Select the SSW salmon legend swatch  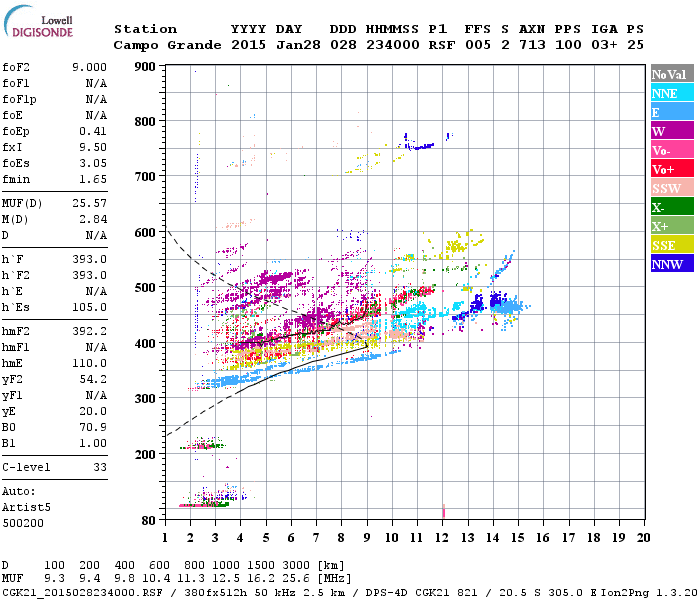(672, 188)
